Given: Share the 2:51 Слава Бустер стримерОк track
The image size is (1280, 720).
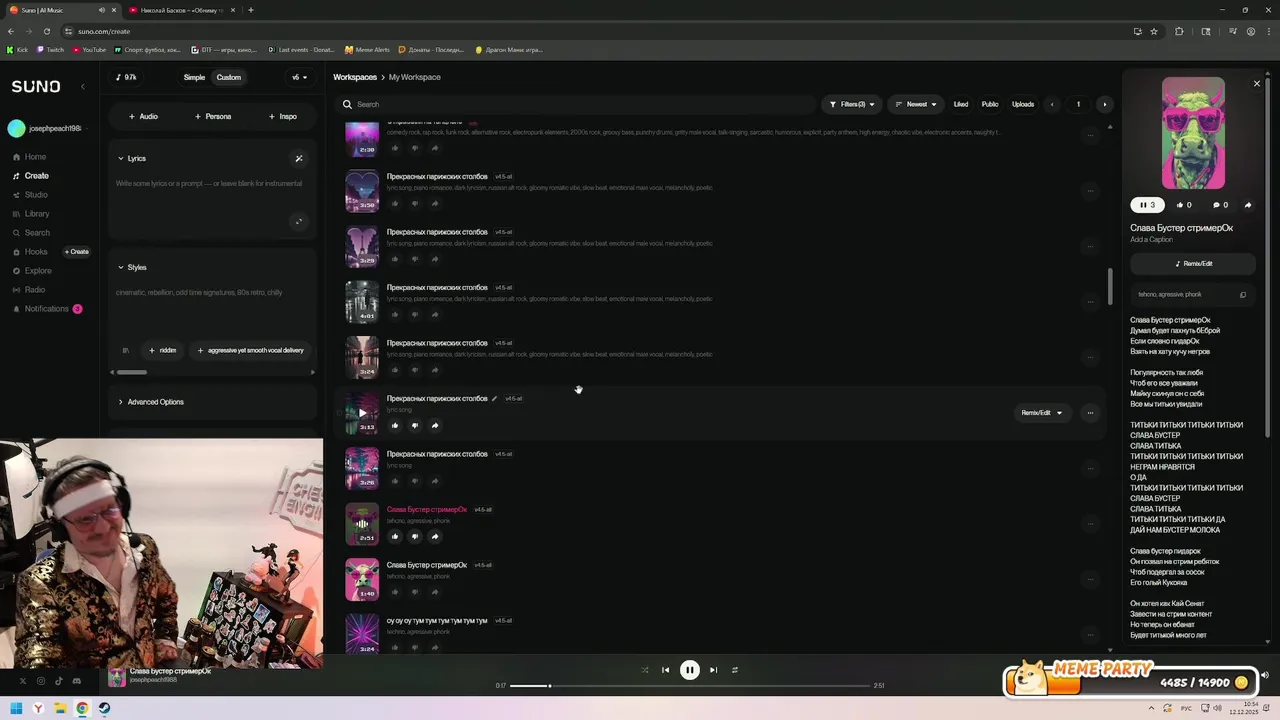Looking at the screenshot, I should (x=435, y=536).
